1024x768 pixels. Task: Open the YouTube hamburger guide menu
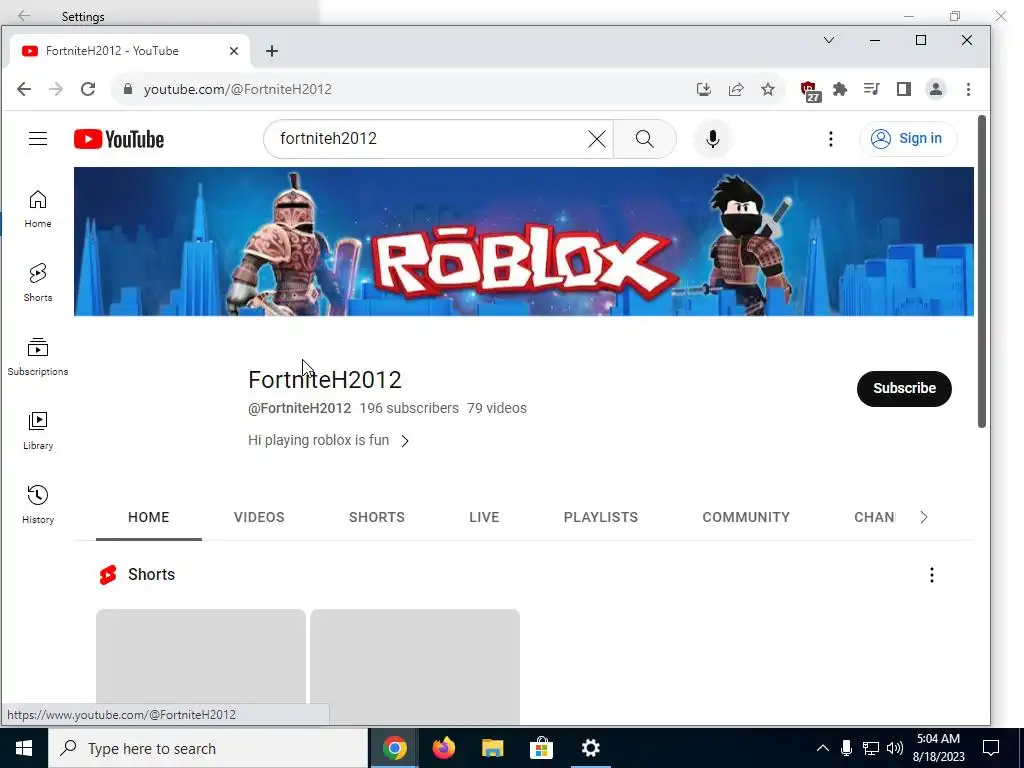[x=38, y=138]
